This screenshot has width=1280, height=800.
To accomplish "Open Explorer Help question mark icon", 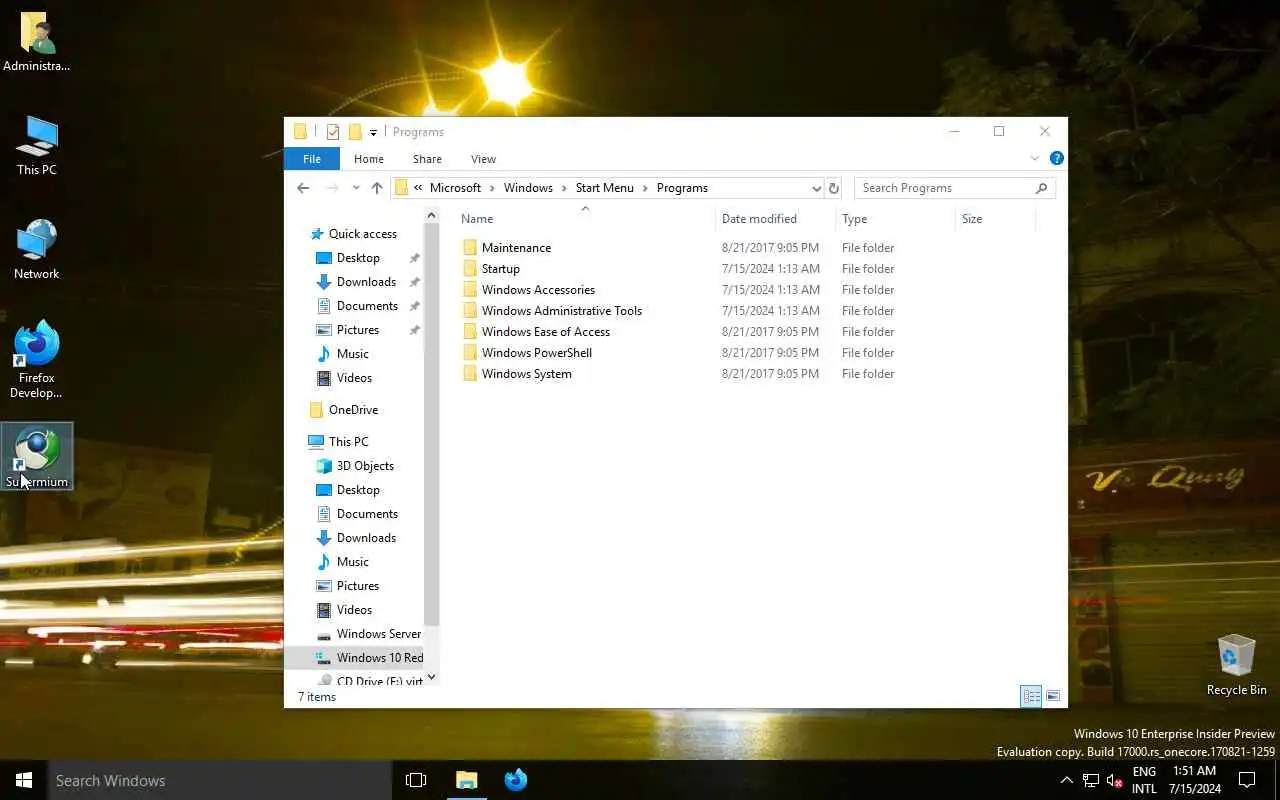I will coord(1057,158).
